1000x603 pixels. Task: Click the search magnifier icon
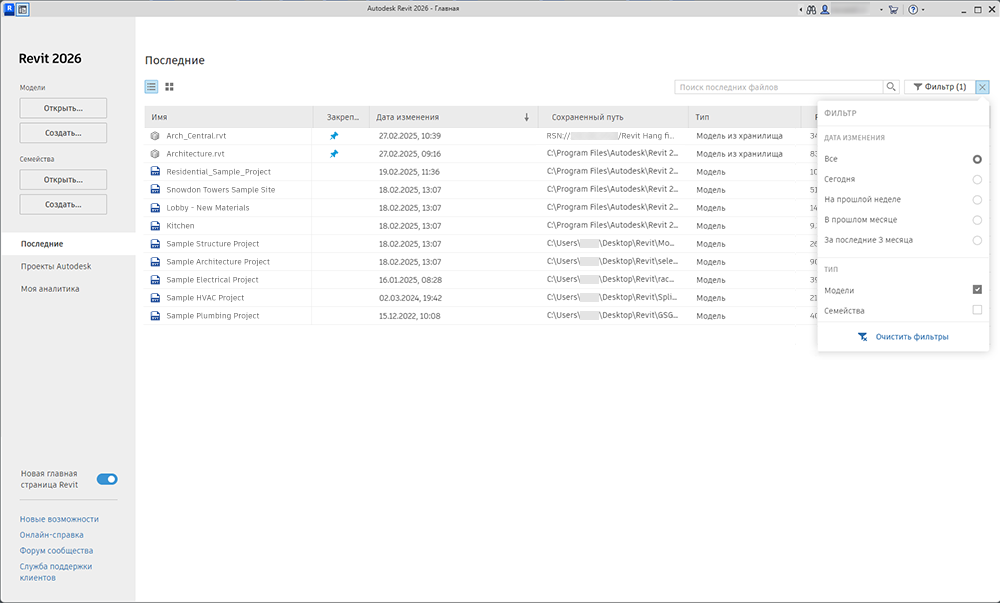click(891, 87)
